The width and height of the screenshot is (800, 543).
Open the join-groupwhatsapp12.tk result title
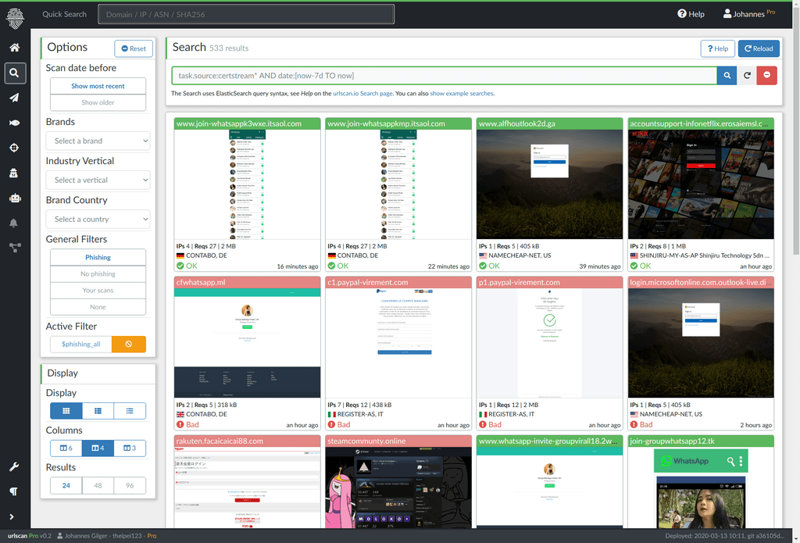point(672,441)
